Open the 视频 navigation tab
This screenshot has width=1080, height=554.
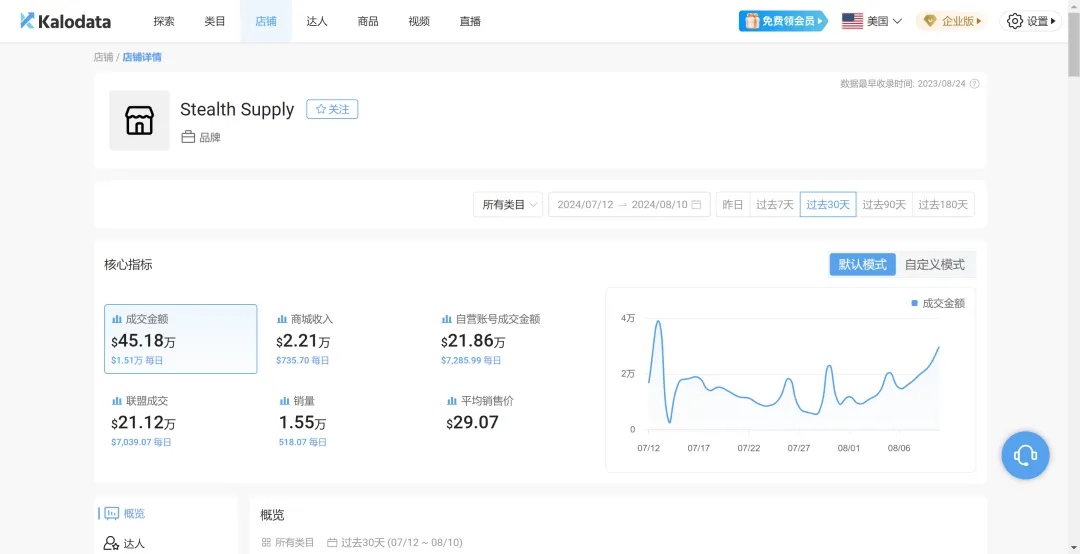tap(419, 21)
